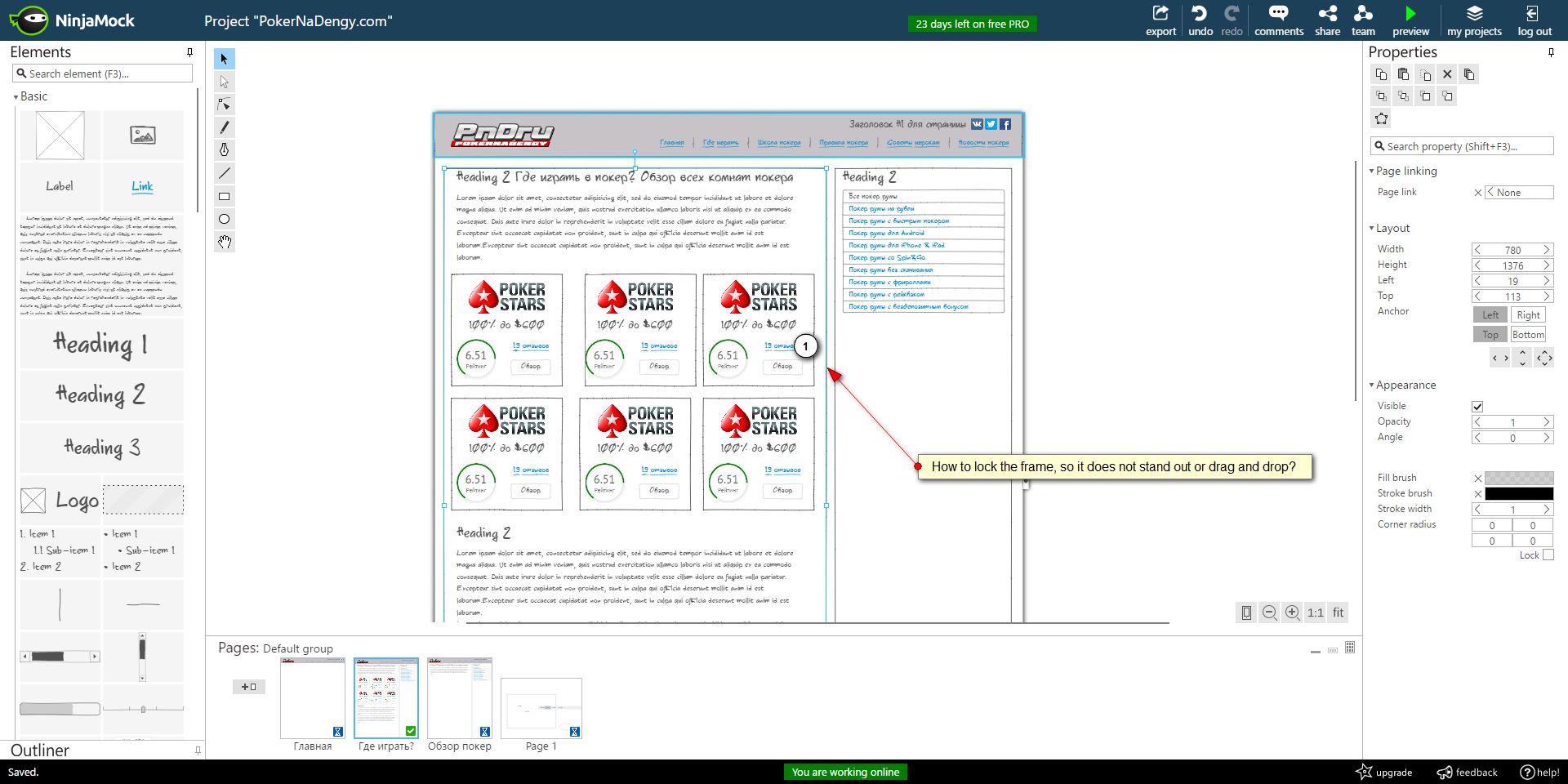Choose the hand pan tool
Viewport: 1568px width, 784px height.
[225, 242]
